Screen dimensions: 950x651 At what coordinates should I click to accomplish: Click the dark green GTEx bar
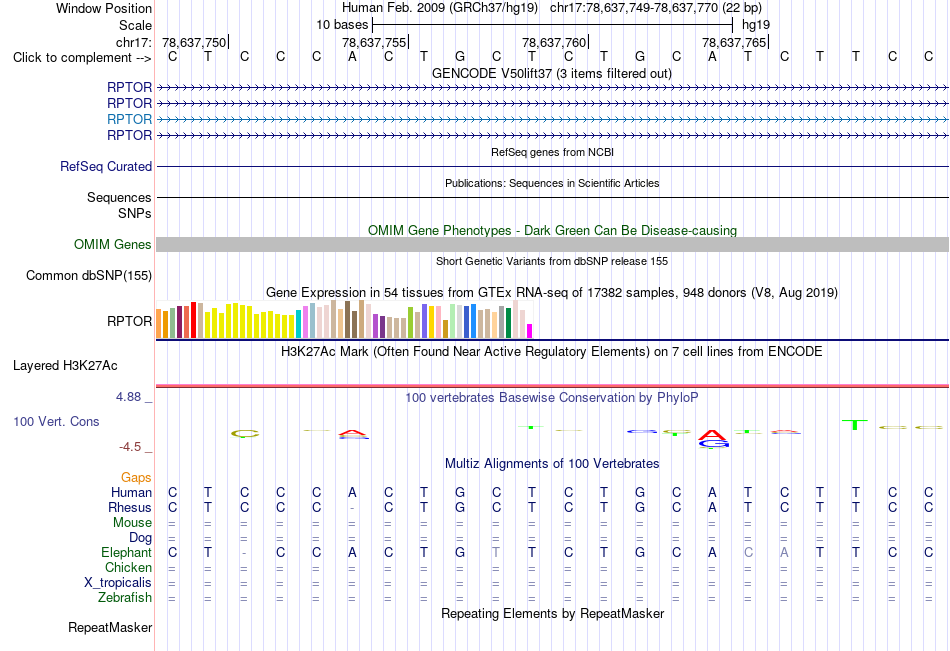(x=508, y=323)
